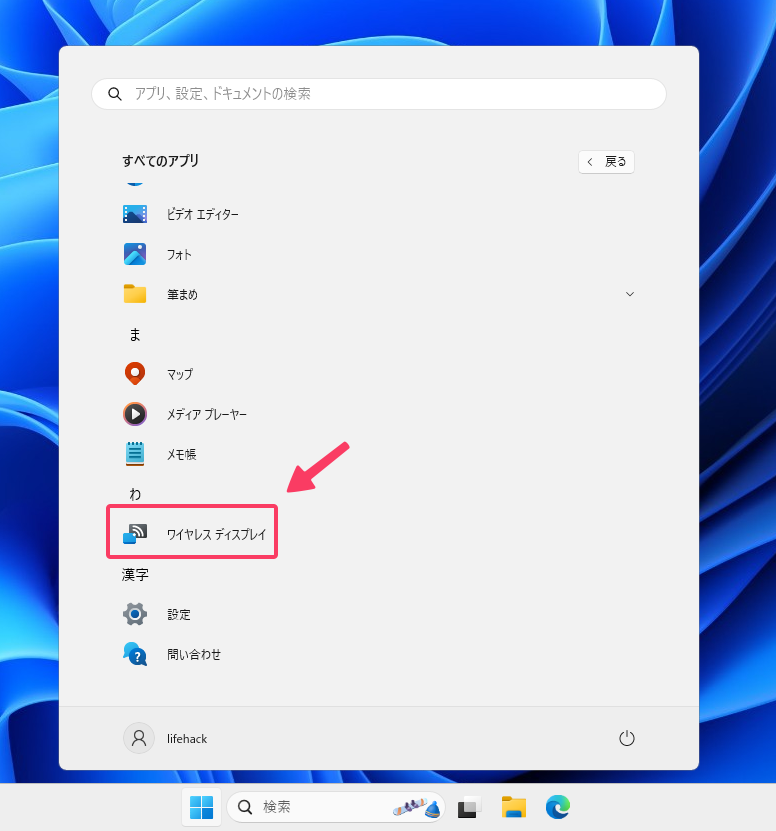Click the フォト label text
This screenshot has width=776, height=831.
179,255
